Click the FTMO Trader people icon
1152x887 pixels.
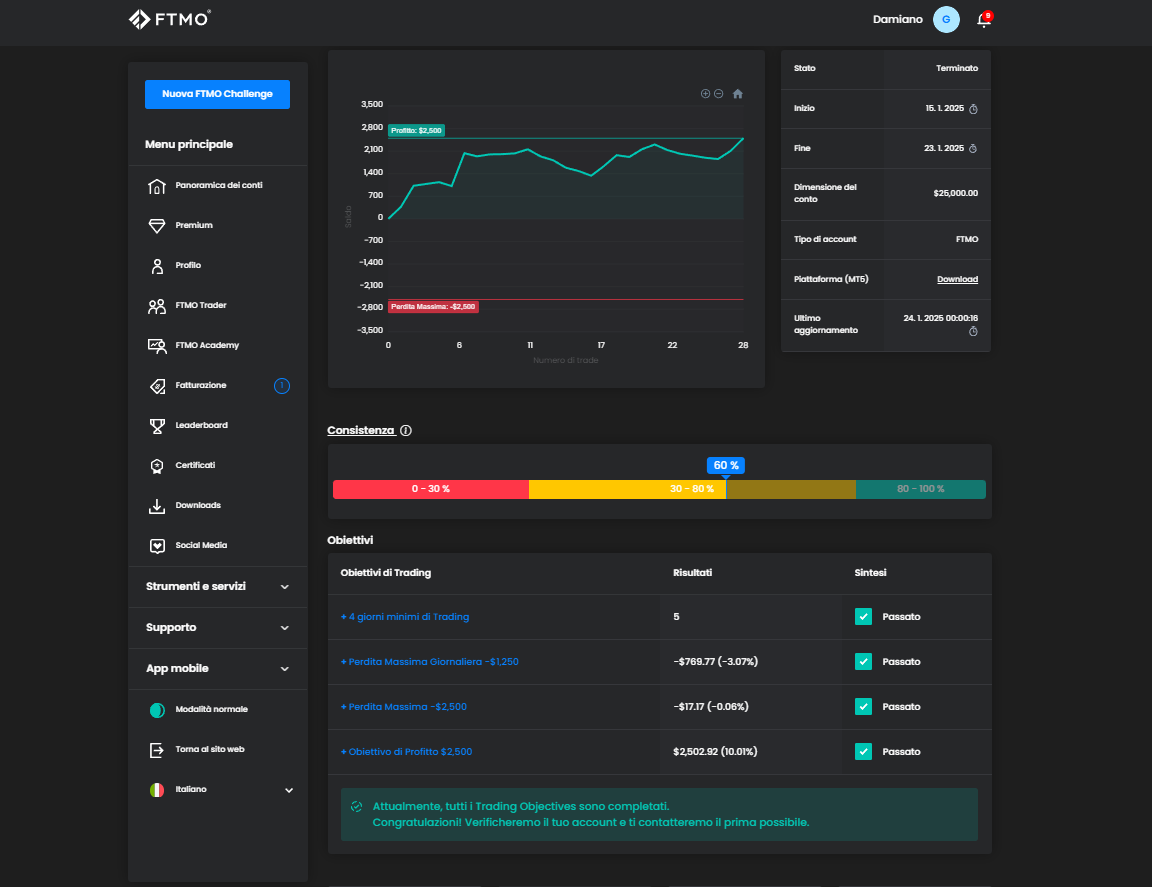tap(156, 306)
